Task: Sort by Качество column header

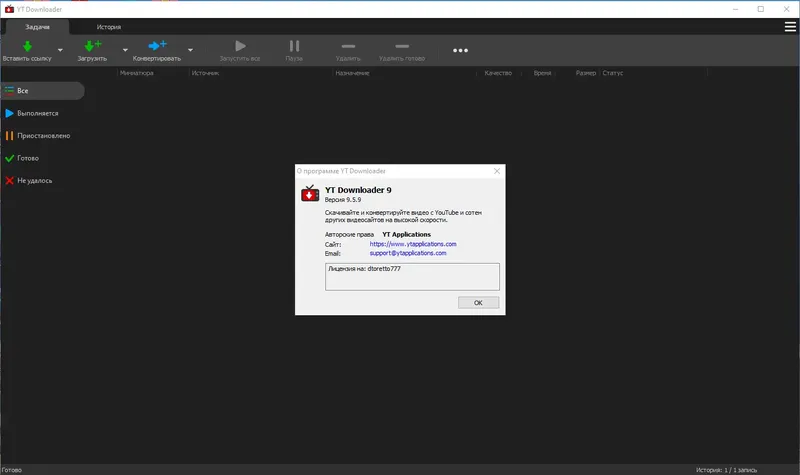Action: click(498, 73)
